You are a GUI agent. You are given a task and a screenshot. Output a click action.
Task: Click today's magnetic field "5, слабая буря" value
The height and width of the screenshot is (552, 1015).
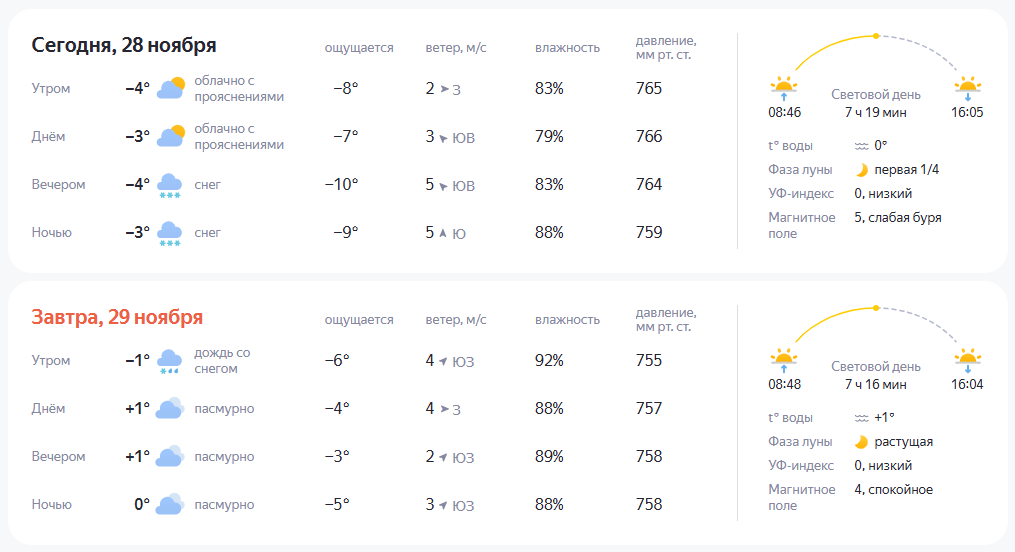898,217
